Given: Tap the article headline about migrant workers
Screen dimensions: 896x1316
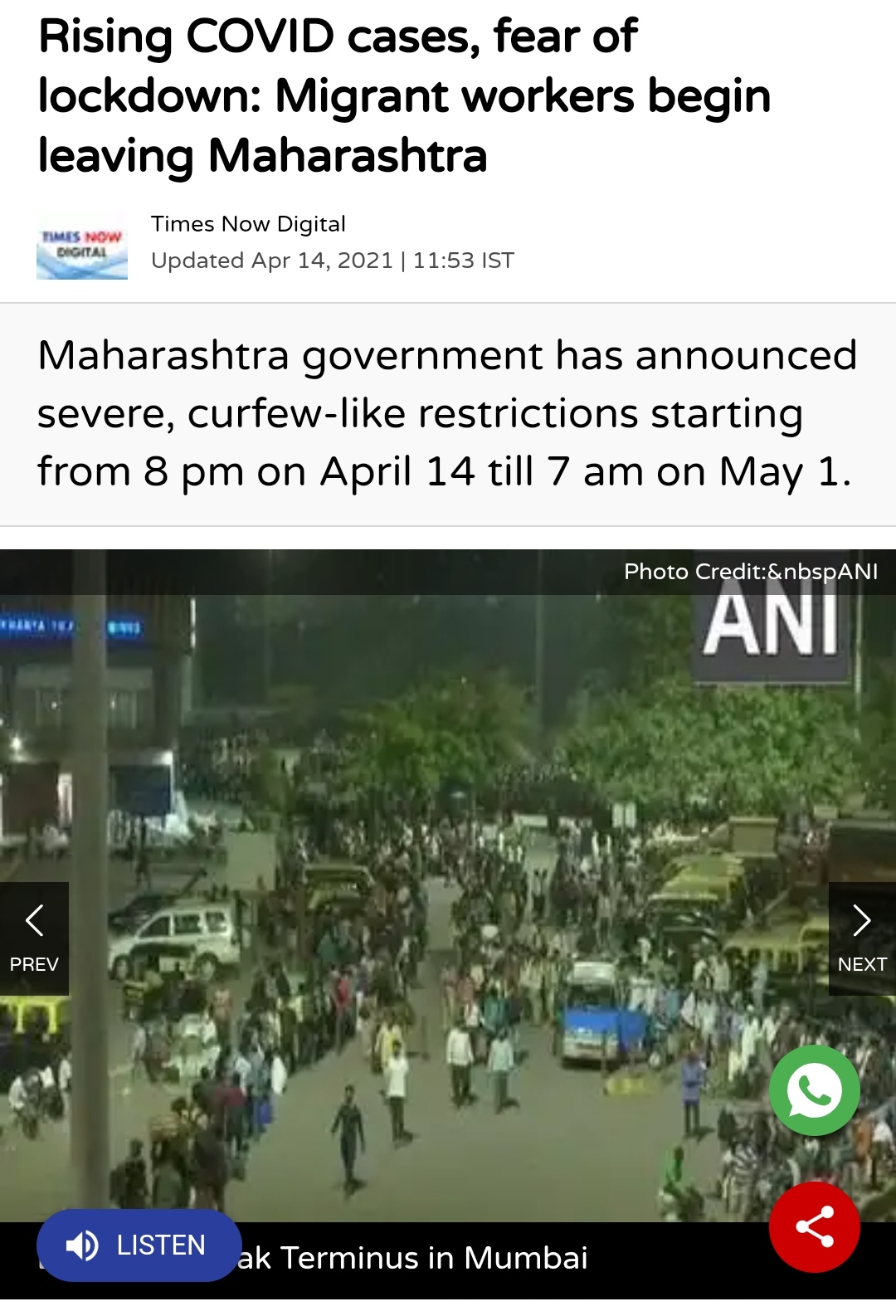Looking at the screenshot, I should coord(405,96).
